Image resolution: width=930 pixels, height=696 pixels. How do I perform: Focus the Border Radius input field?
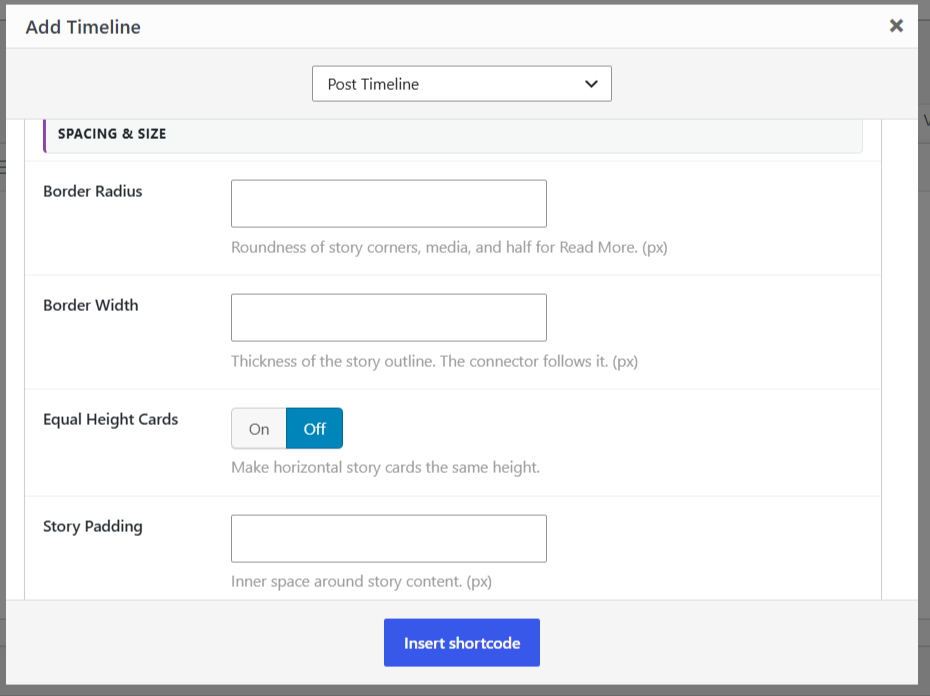pos(388,204)
